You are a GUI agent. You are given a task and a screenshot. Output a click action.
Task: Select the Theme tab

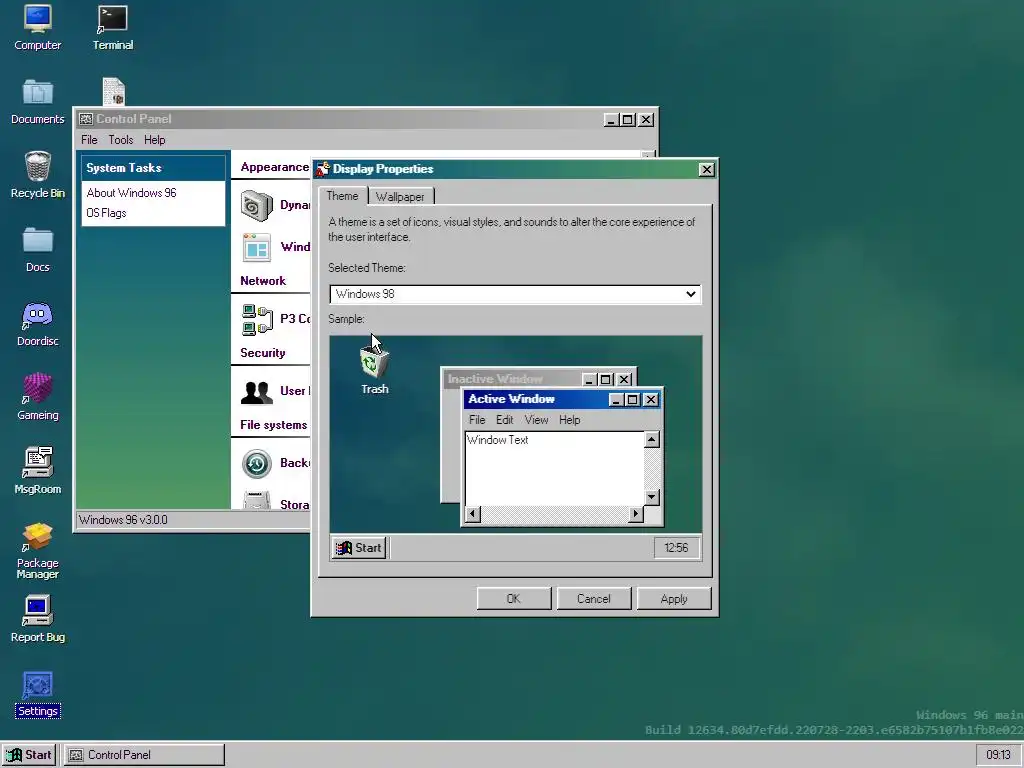coord(342,196)
